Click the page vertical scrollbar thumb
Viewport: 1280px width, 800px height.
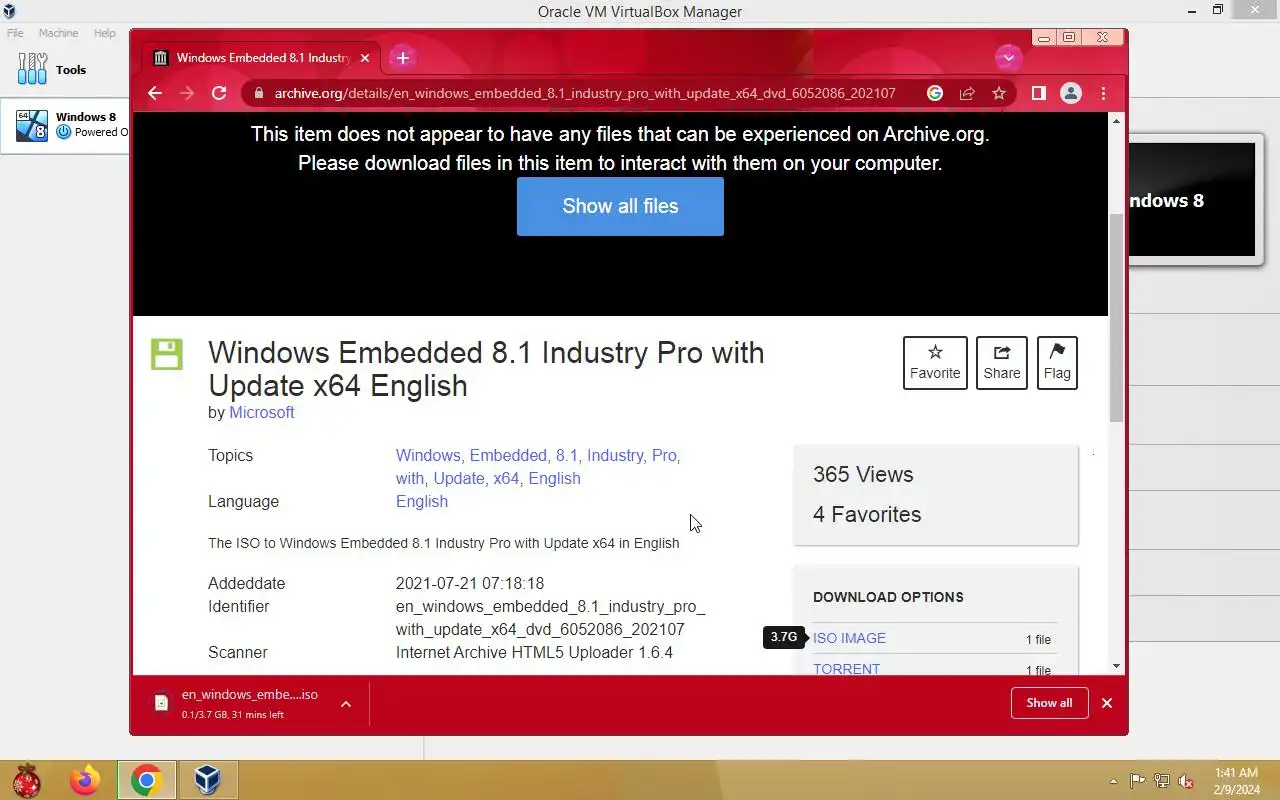pyautogui.click(x=1117, y=316)
